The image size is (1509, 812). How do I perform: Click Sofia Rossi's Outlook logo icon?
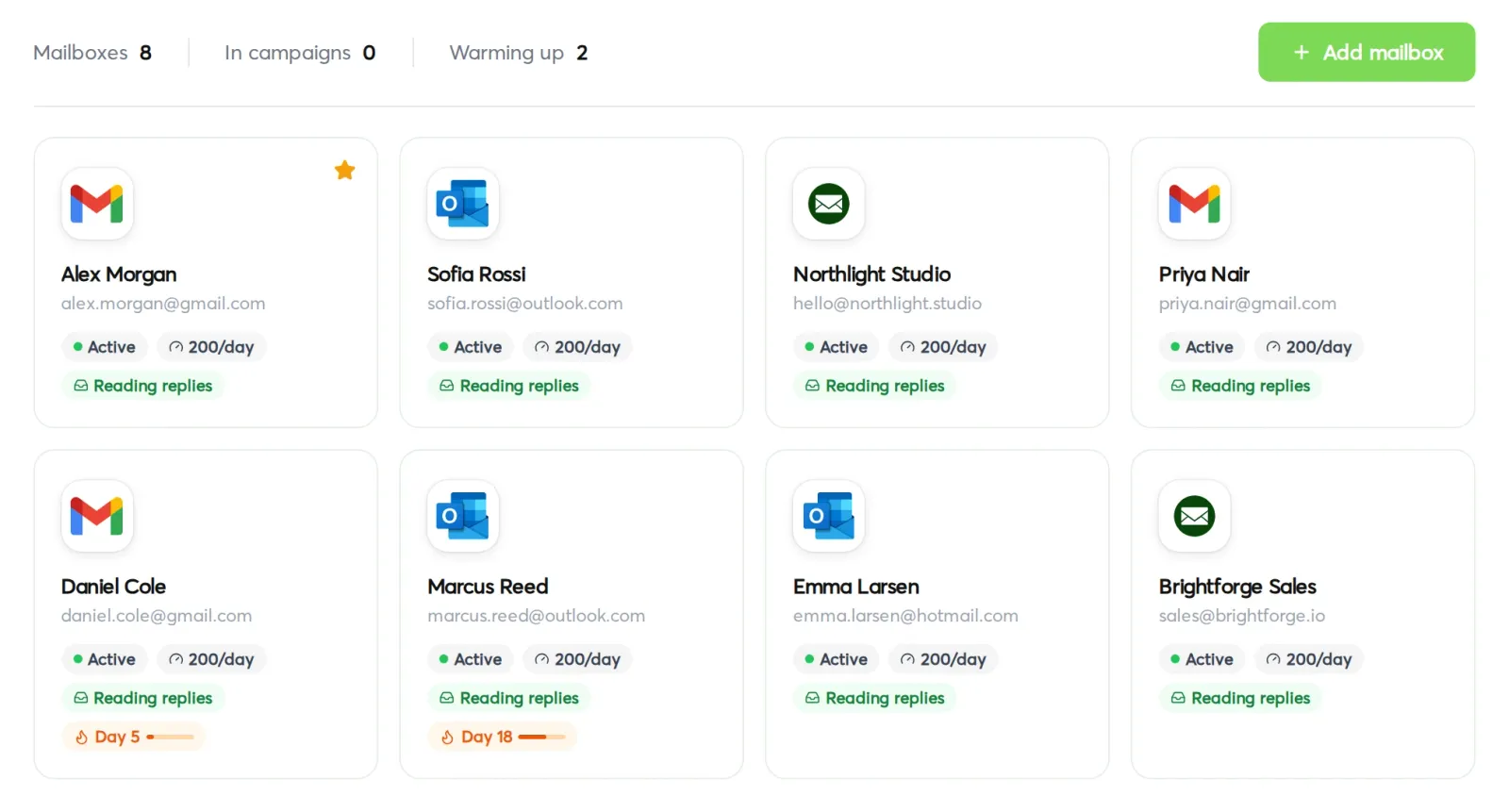pyautogui.click(x=463, y=204)
